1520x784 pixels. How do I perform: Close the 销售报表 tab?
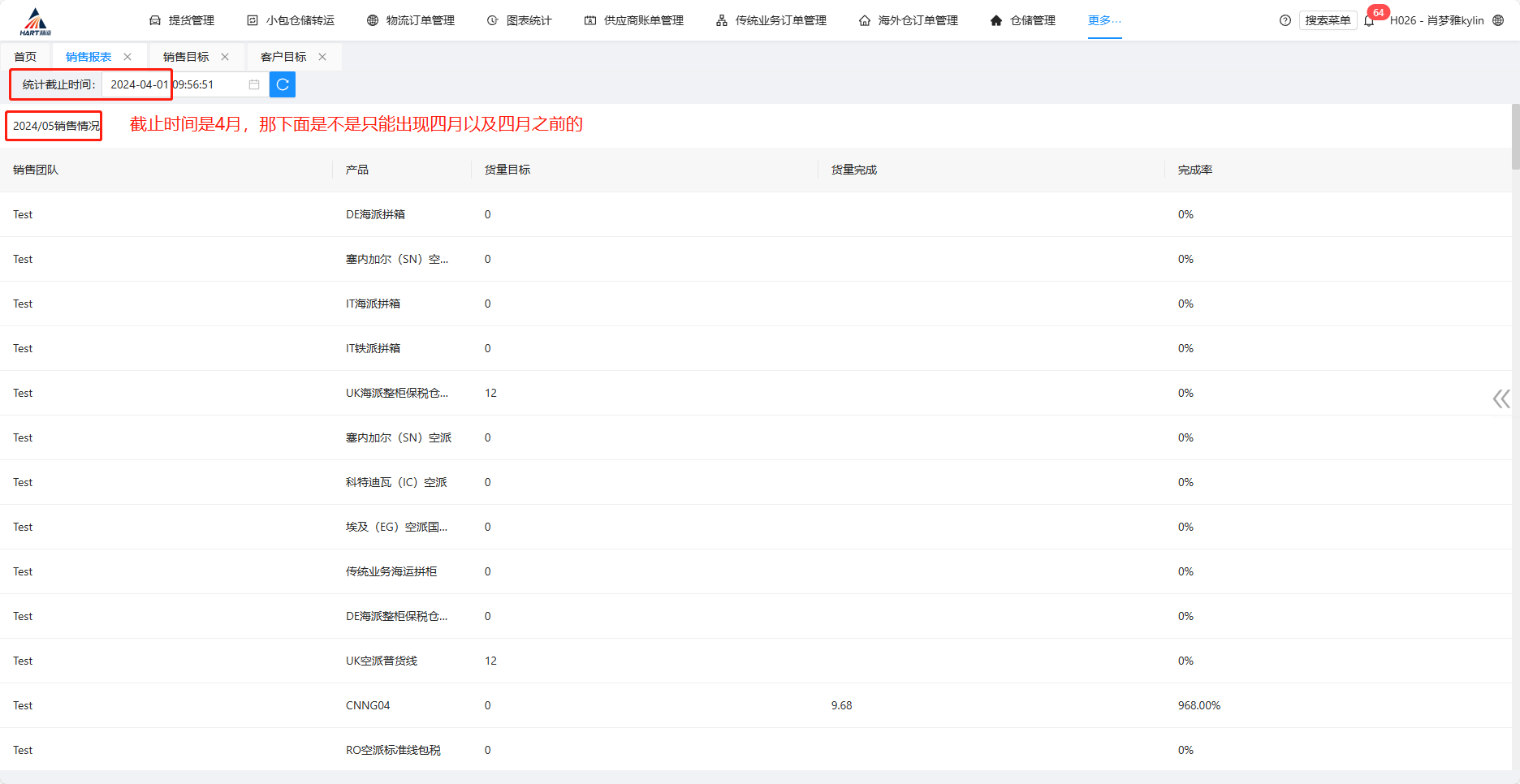[127, 57]
